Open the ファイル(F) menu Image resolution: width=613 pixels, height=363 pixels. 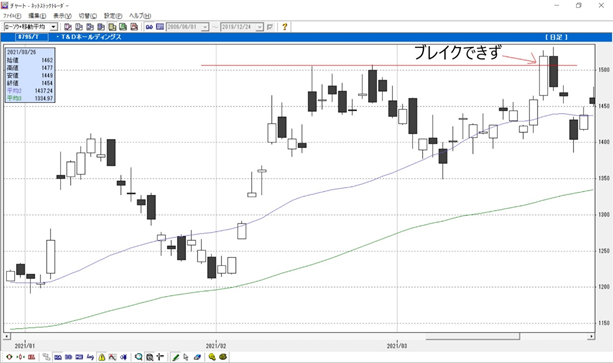click(12, 16)
